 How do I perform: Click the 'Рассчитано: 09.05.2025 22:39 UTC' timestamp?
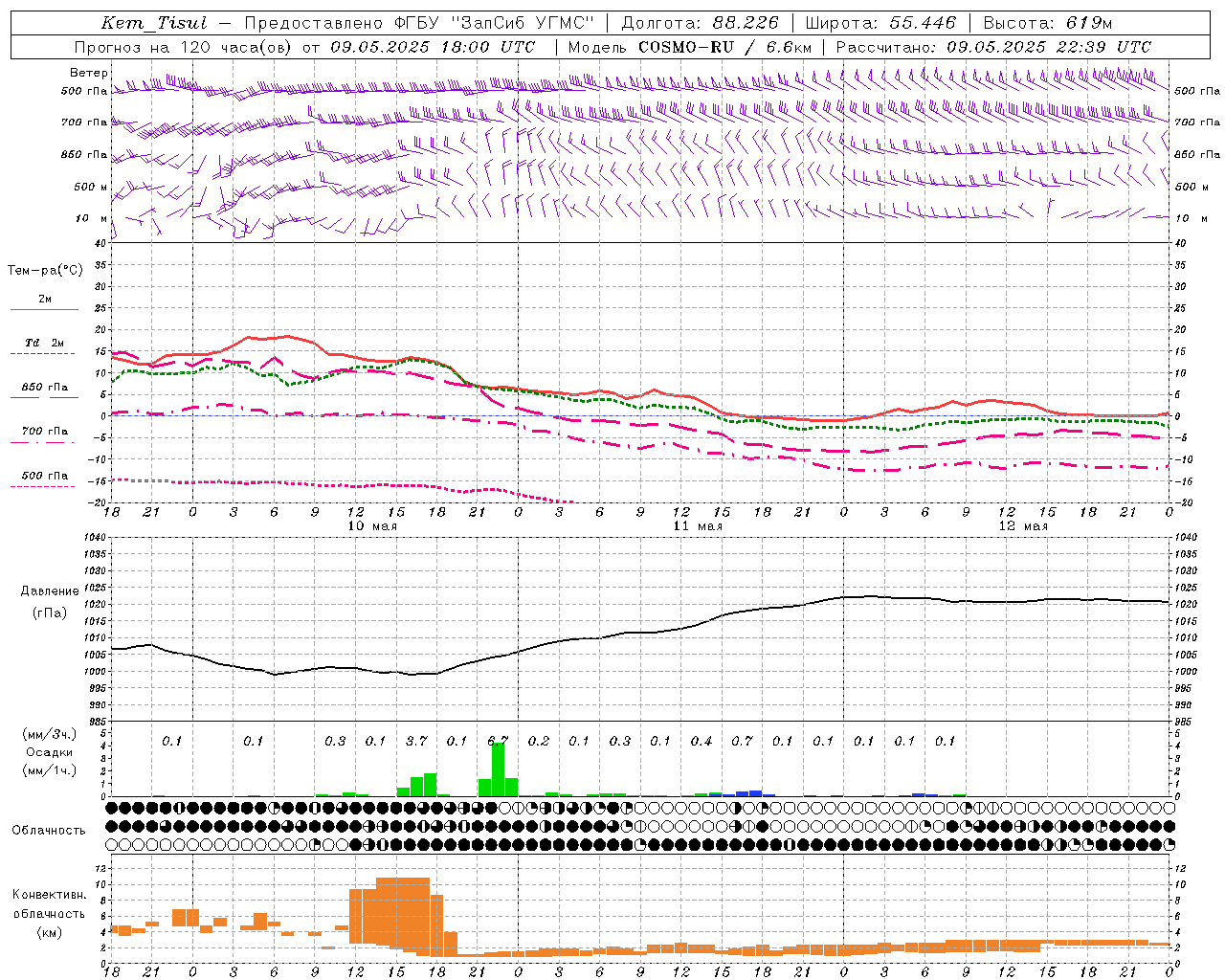click(993, 47)
